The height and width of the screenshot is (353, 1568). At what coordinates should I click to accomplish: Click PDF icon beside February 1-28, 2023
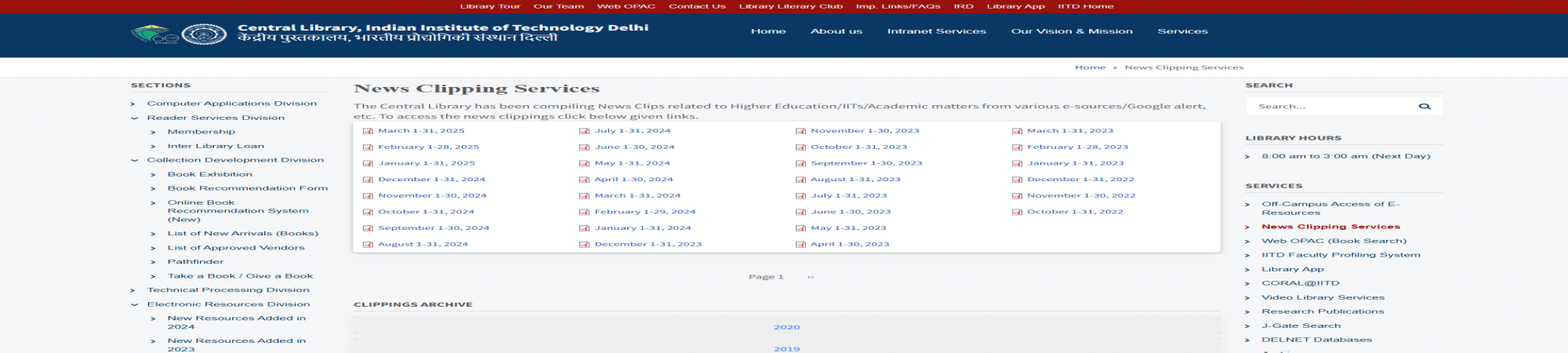click(1017, 147)
